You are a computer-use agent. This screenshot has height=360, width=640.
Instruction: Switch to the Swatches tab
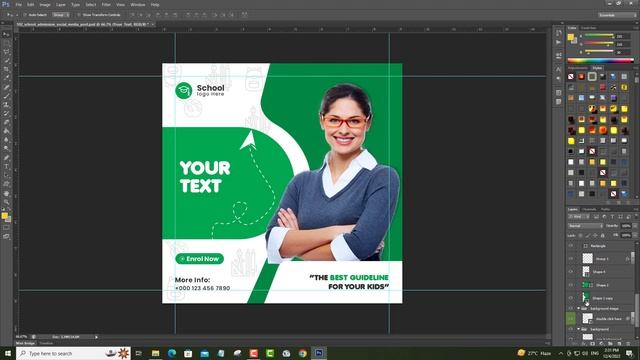point(589,28)
